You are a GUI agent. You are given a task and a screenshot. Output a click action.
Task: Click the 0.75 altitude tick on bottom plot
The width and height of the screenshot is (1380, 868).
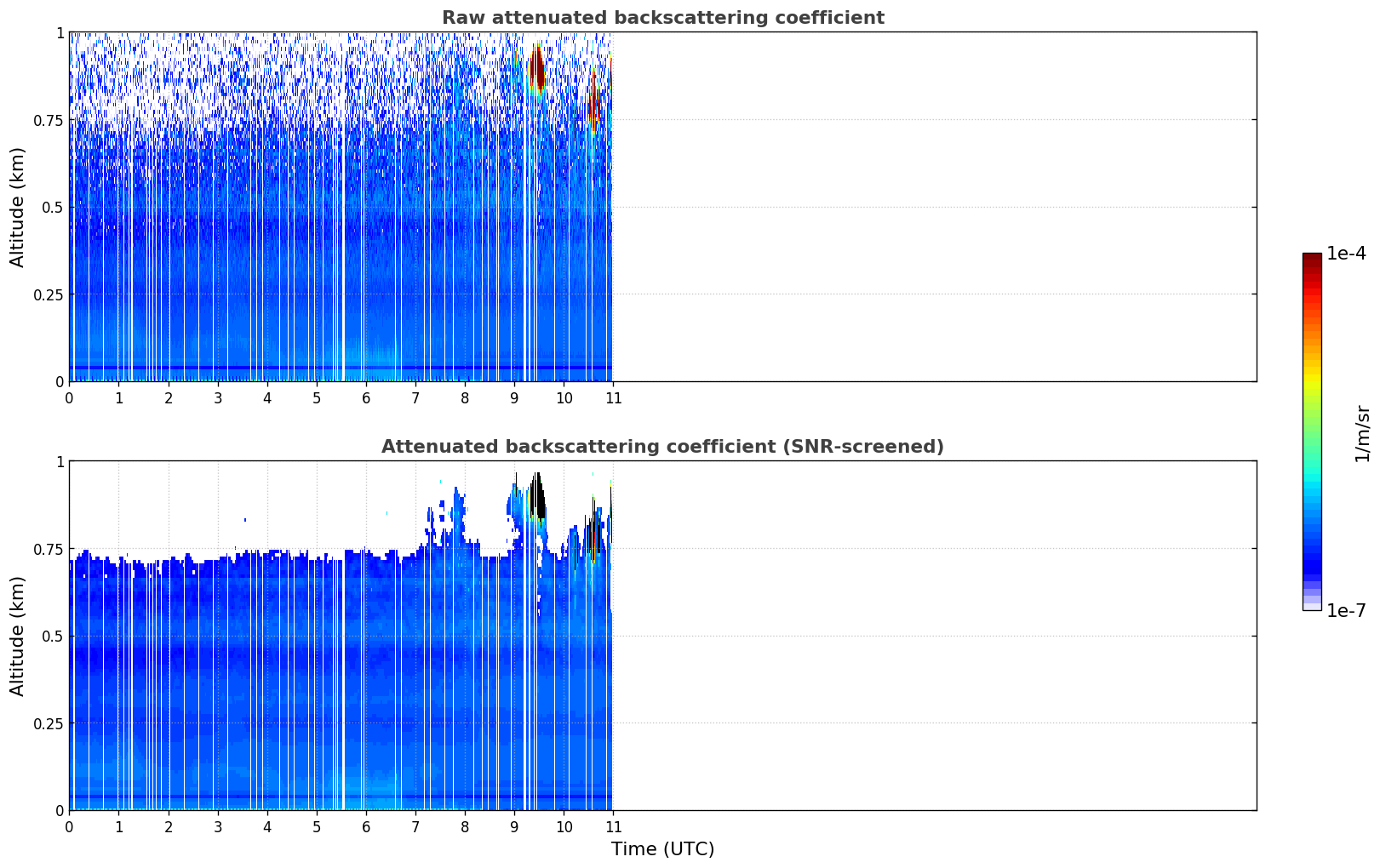(49, 549)
